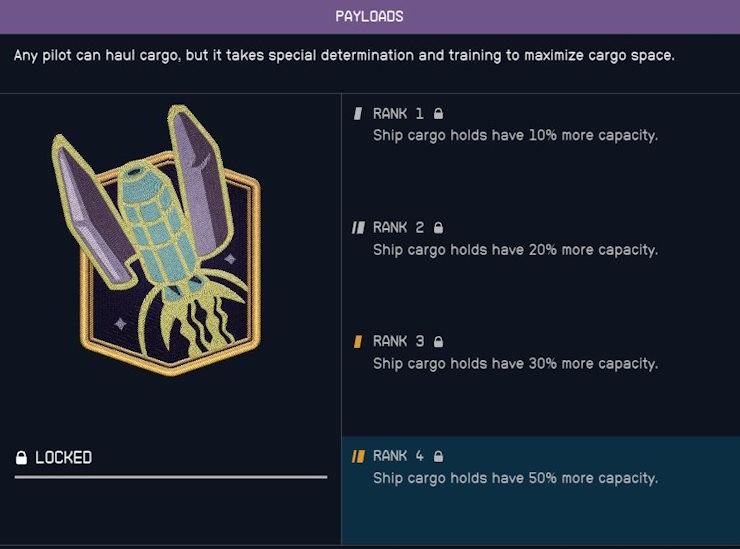Click the double orange bar Rank 4 insignia
740x549 pixels.
point(358,456)
